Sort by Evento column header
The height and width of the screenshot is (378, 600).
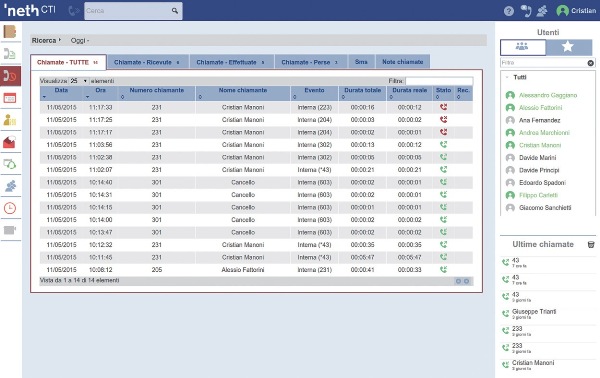click(315, 93)
